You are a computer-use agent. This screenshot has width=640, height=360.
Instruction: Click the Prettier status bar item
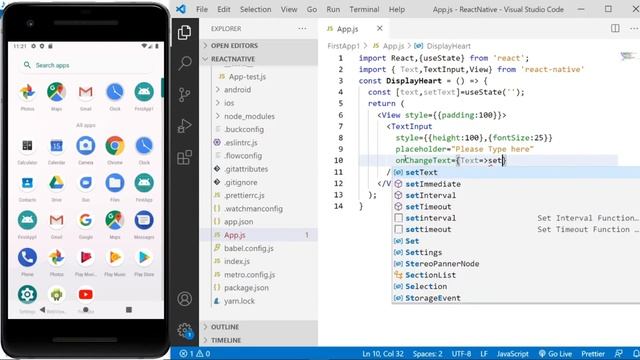593,353
